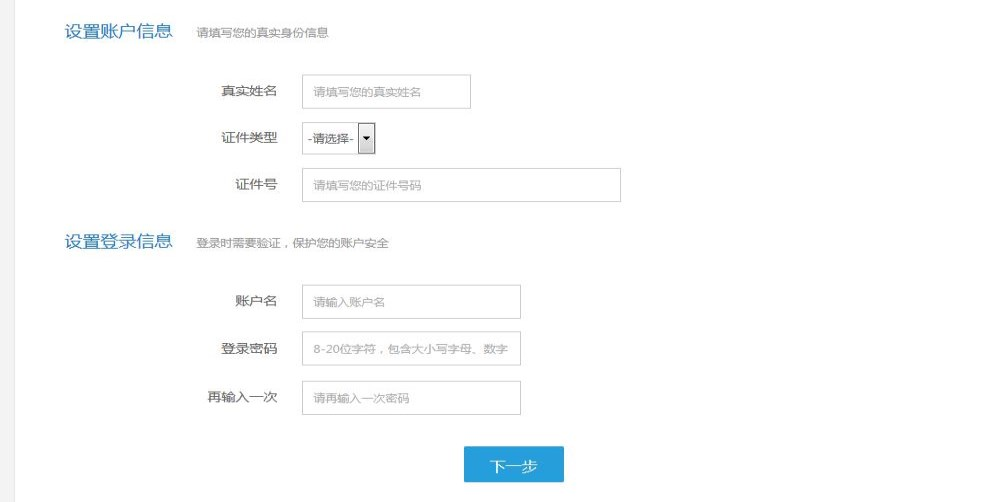Click the 真实姓名 field label
The height and width of the screenshot is (502, 991).
pyautogui.click(x=249, y=91)
